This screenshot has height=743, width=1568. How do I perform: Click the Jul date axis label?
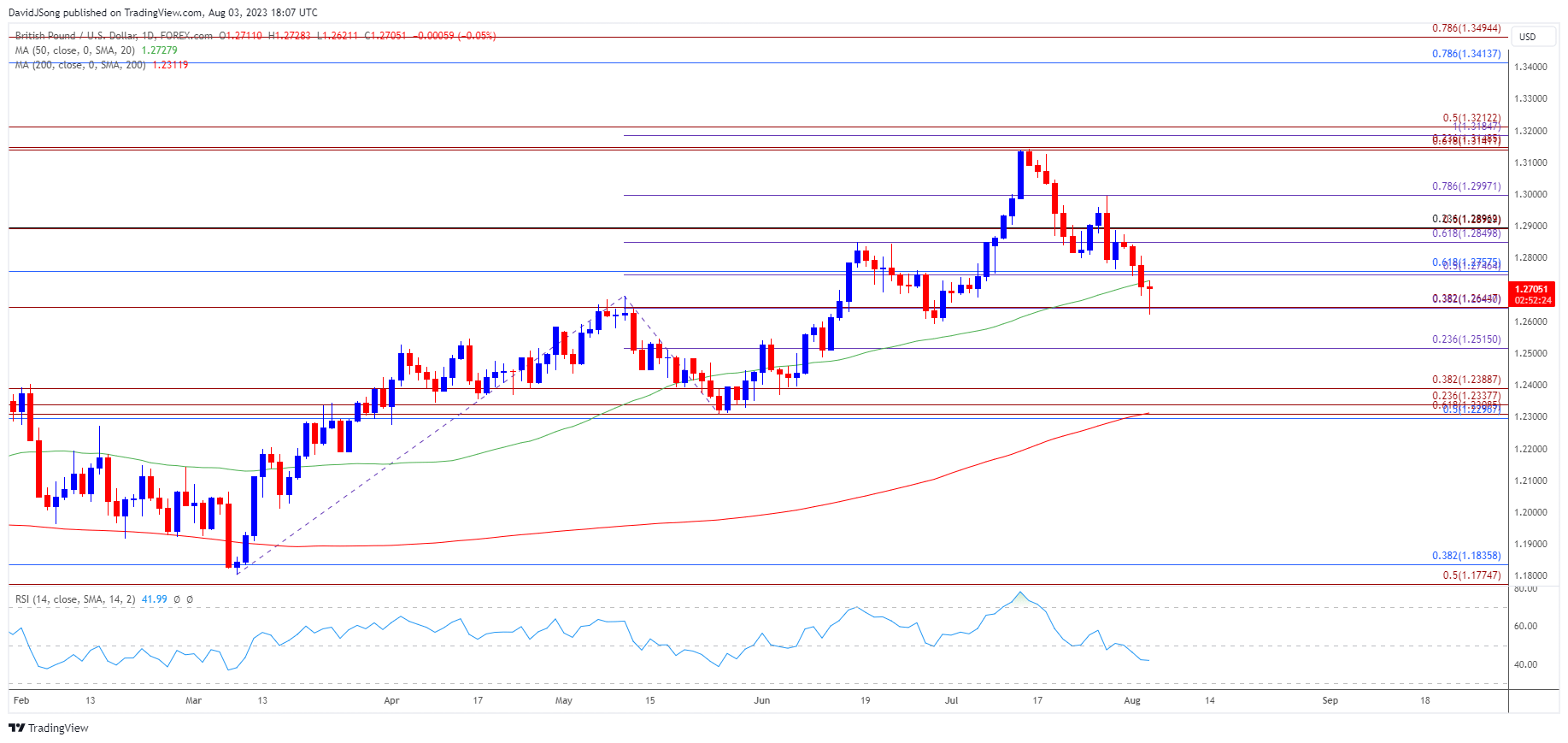(951, 700)
